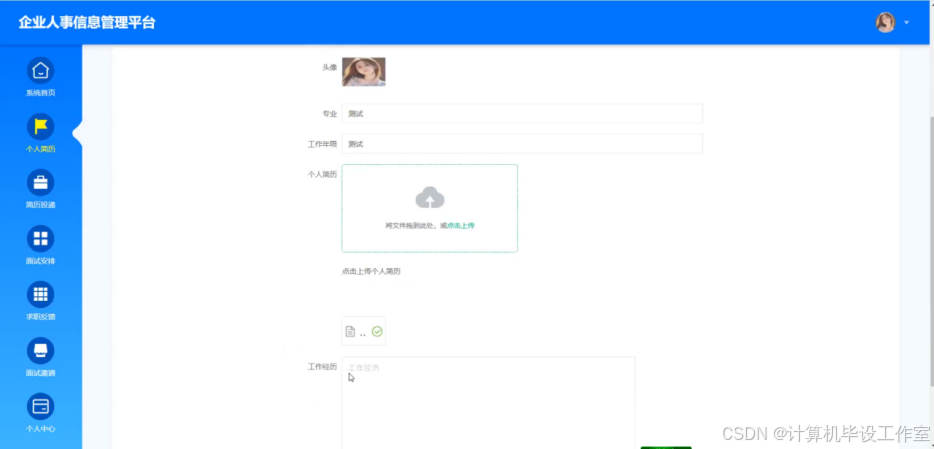The image size is (934, 449).
Task: Open 简历投递 briefcase icon
Action: click(41, 183)
